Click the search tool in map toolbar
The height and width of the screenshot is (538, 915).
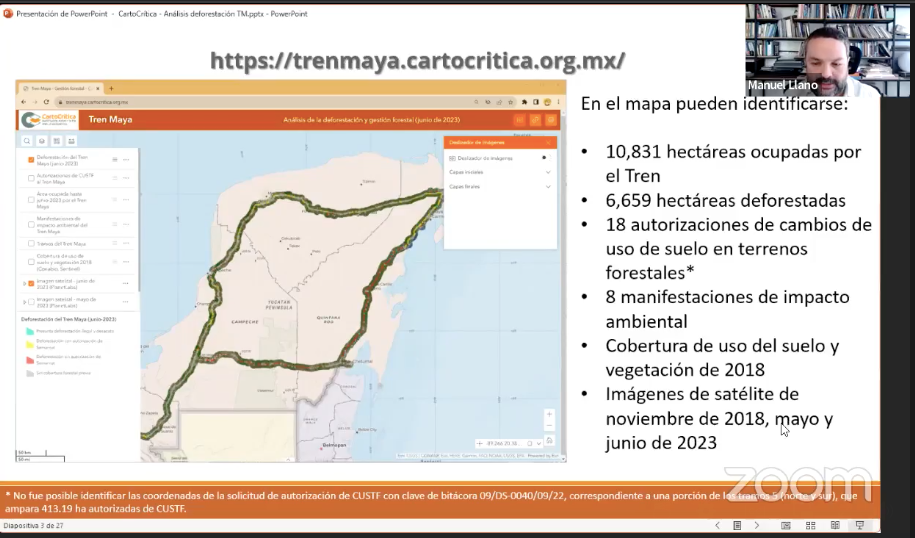[x=27, y=141]
